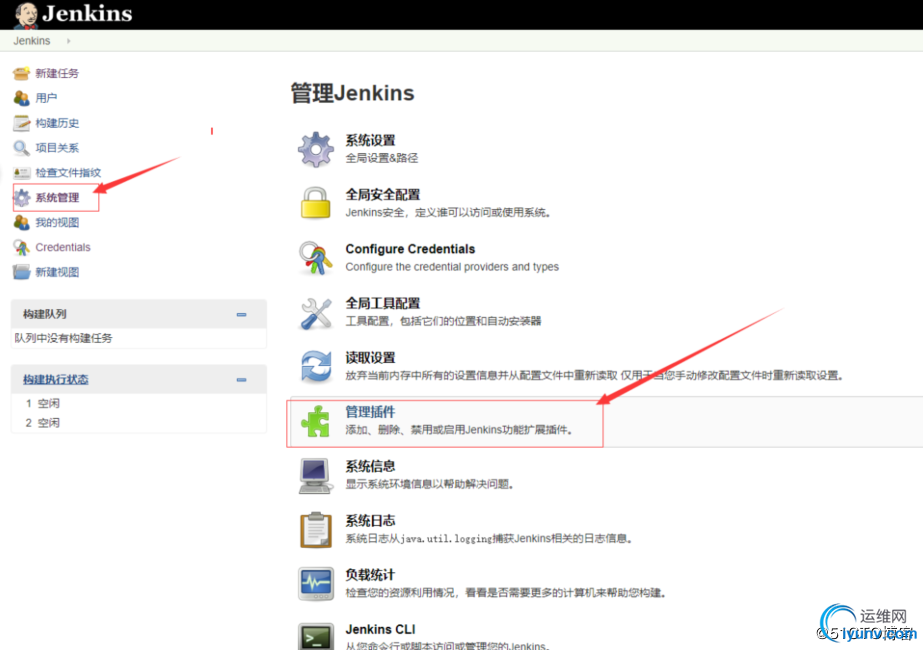Open the 系统信息 title link
923x650 pixels.
(370, 466)
